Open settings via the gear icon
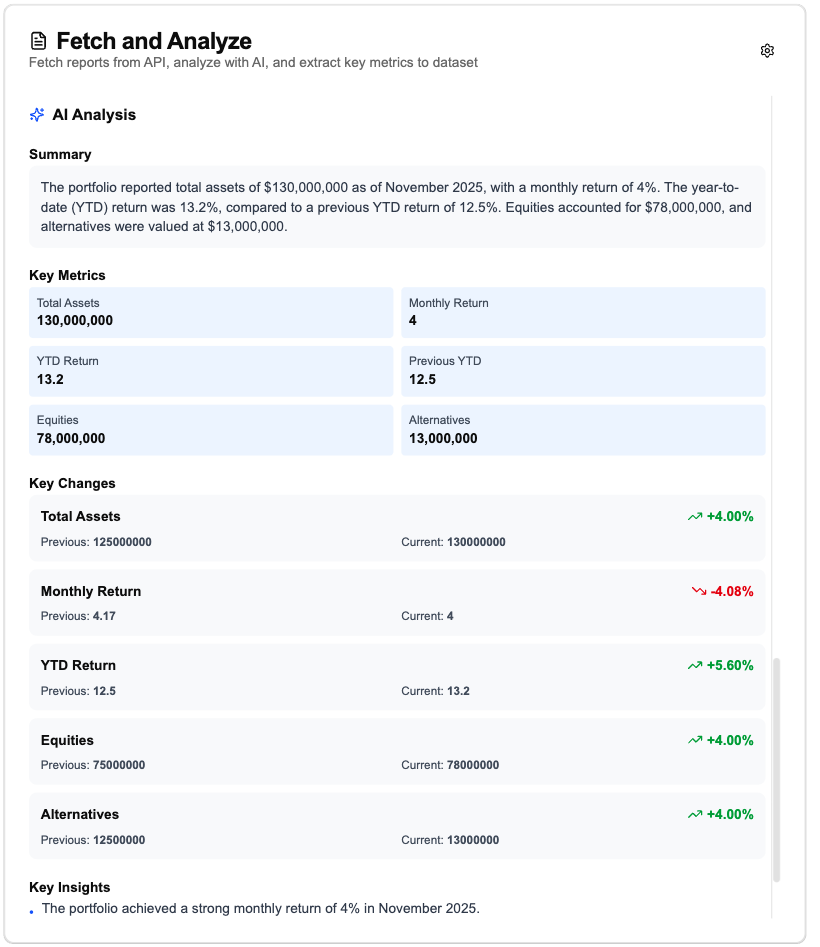Screen dimensions: 820x947 click(x=767, y=51)
